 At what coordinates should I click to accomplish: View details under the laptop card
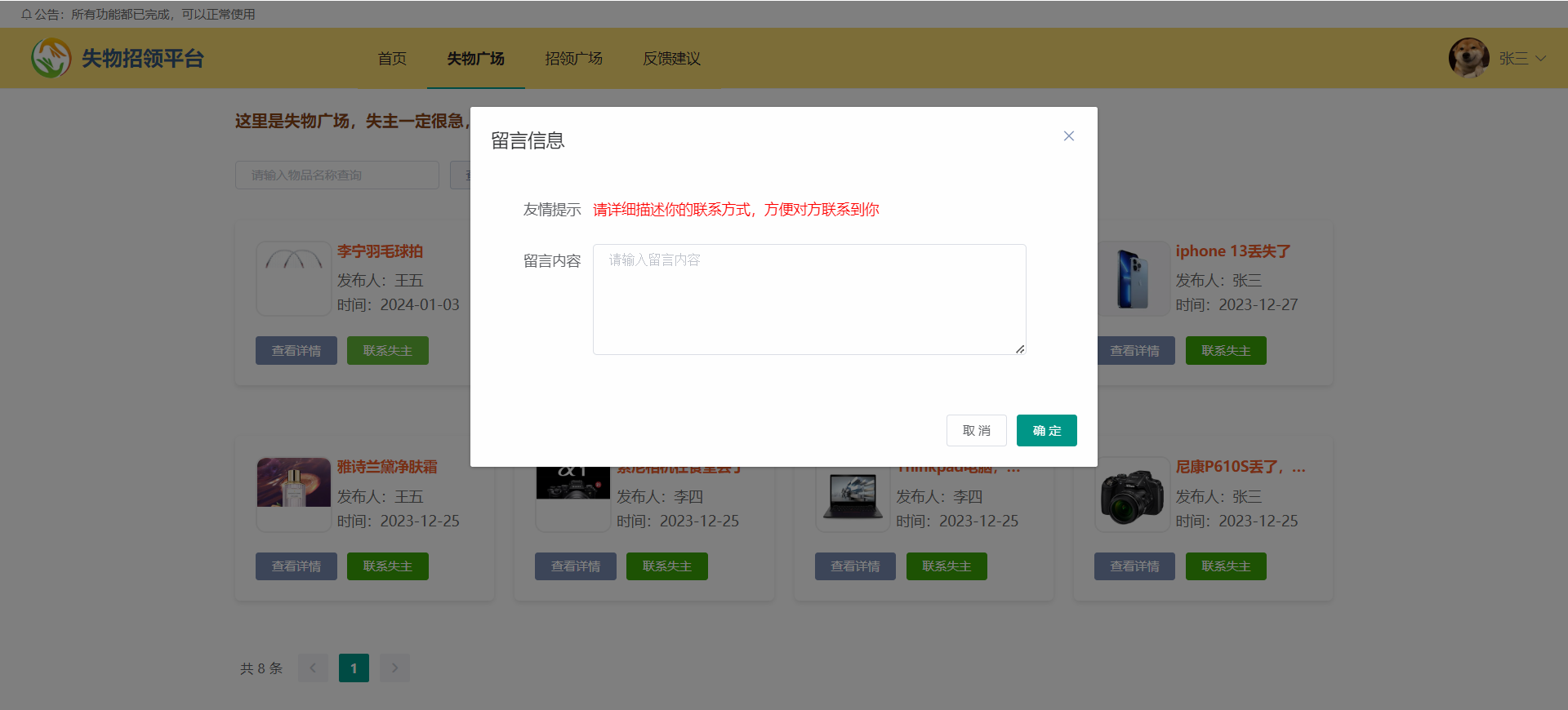click(x=855, y=566)
